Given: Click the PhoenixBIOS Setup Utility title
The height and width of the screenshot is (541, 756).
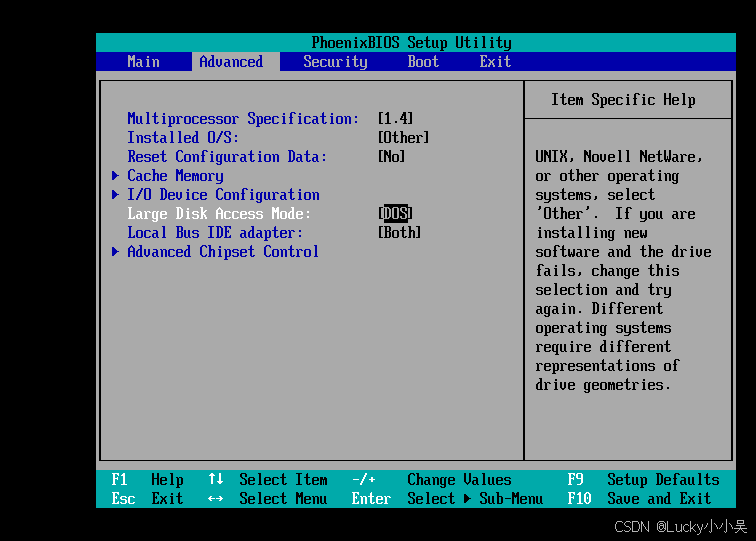Looking at the screenshot, I should 411,42.
